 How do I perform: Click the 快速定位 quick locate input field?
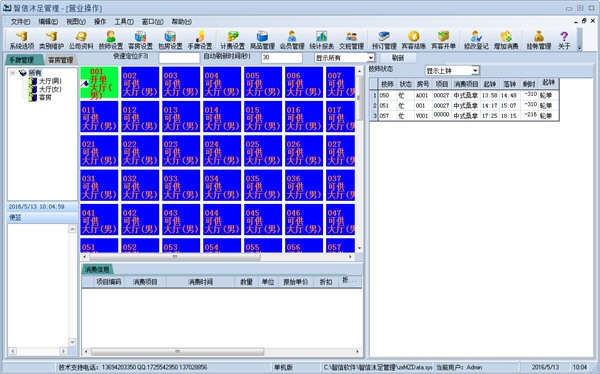(x=179, y=58)
